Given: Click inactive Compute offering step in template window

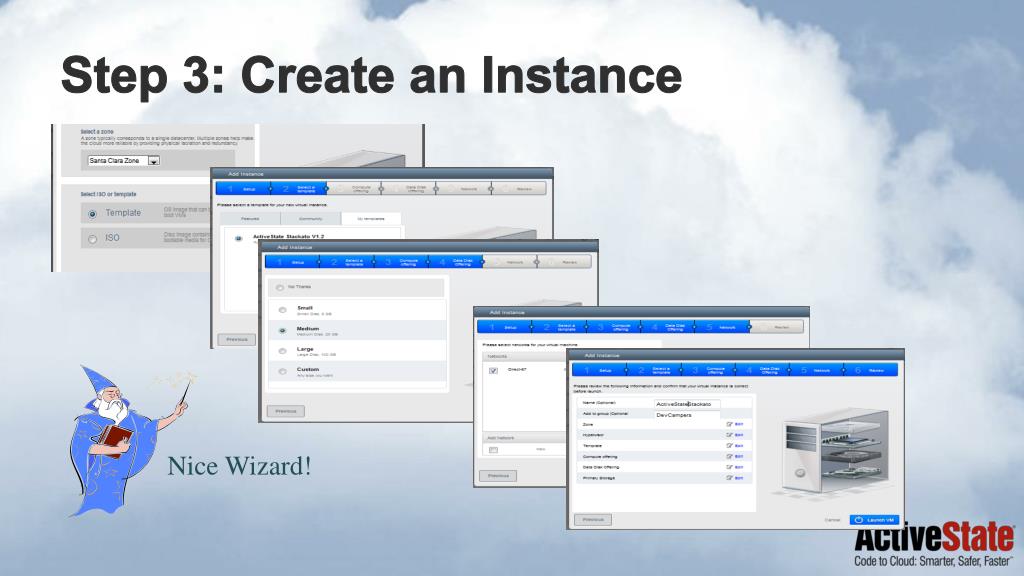Looking at the screenshot, I should coord(354,189).
